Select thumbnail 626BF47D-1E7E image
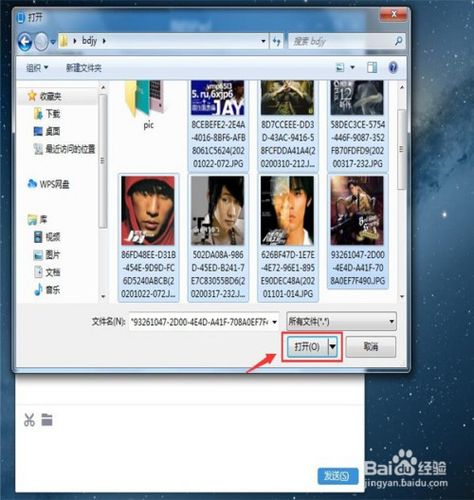The image size is (474, 500). coord(288,238)
